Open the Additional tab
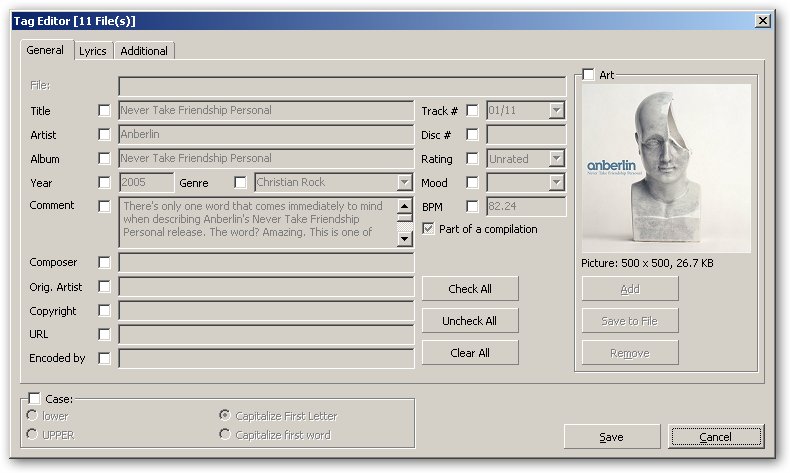This screenshot has height=473, width=790. (145, 51)
